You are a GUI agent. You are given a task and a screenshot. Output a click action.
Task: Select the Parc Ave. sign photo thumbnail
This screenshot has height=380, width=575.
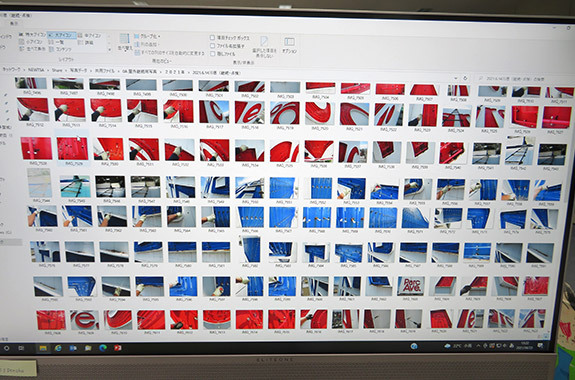click(410, 286)
